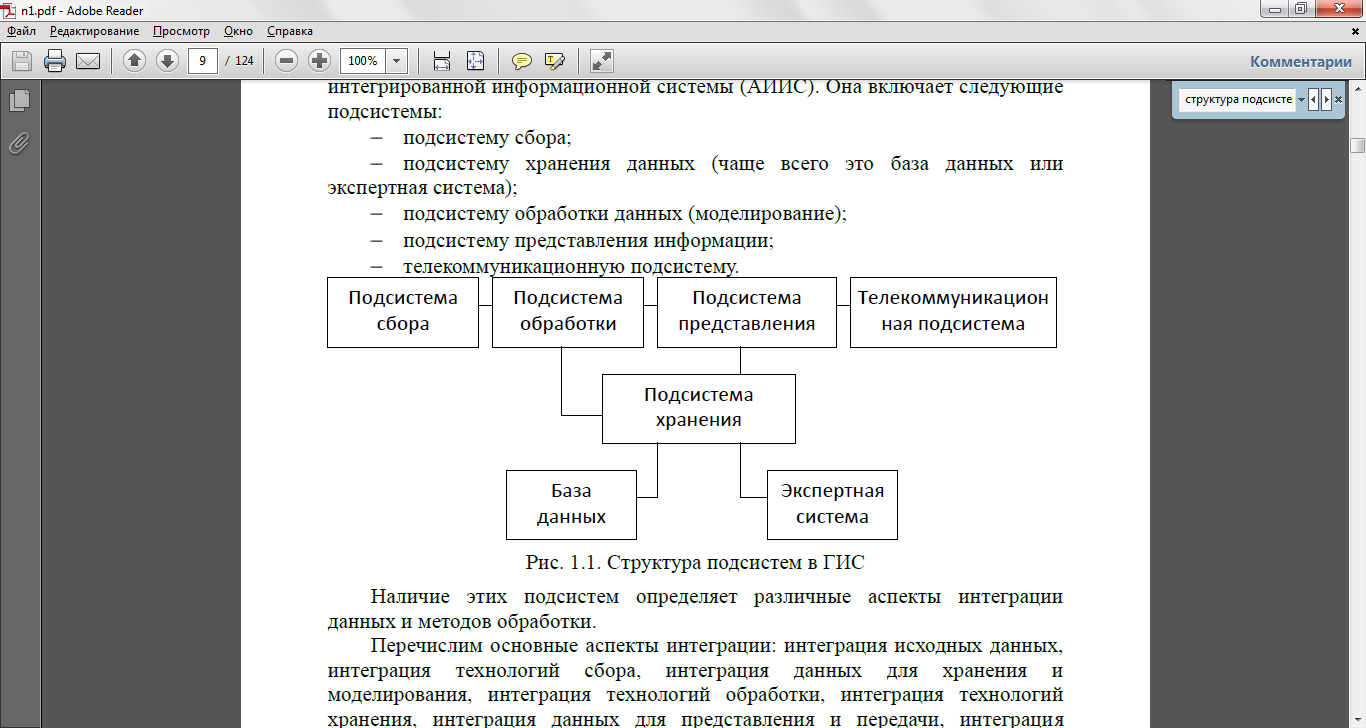
Task: Click the vertical scrollbar thumb
Action: coord(1357,146)
